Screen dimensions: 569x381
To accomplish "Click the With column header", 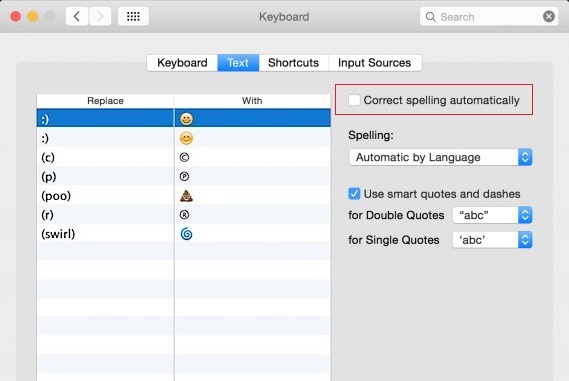I will [252, 101].
